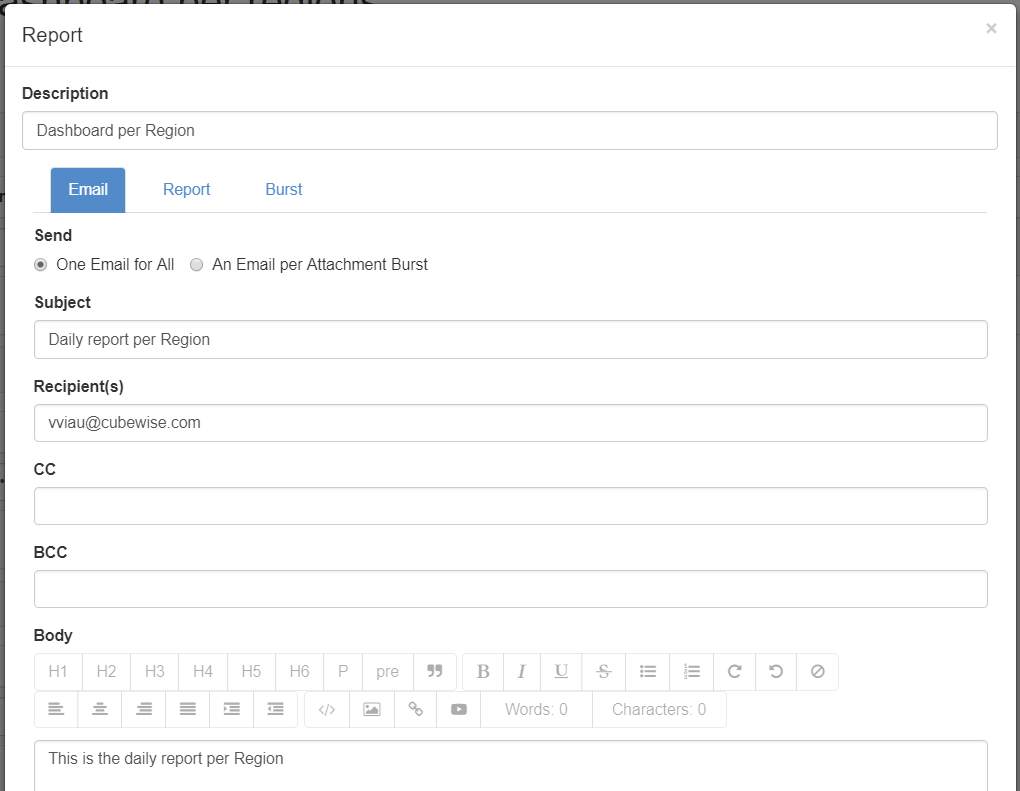Image resolution: width=1020 pixels, height=791 pixels.
Task: Toggle italic formatting
Action: click(x=521, y=671)
